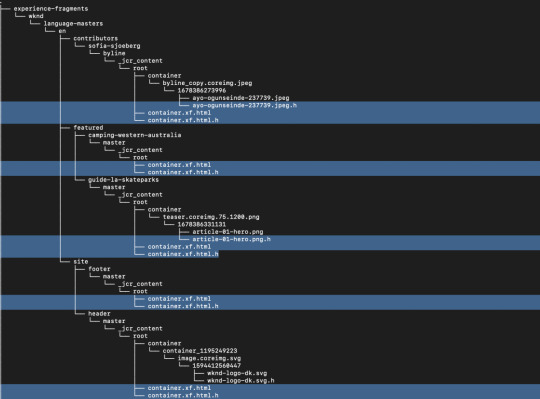
Task: Click '_jcr_content' beneath the byline folder
Action: pos(140,61)
